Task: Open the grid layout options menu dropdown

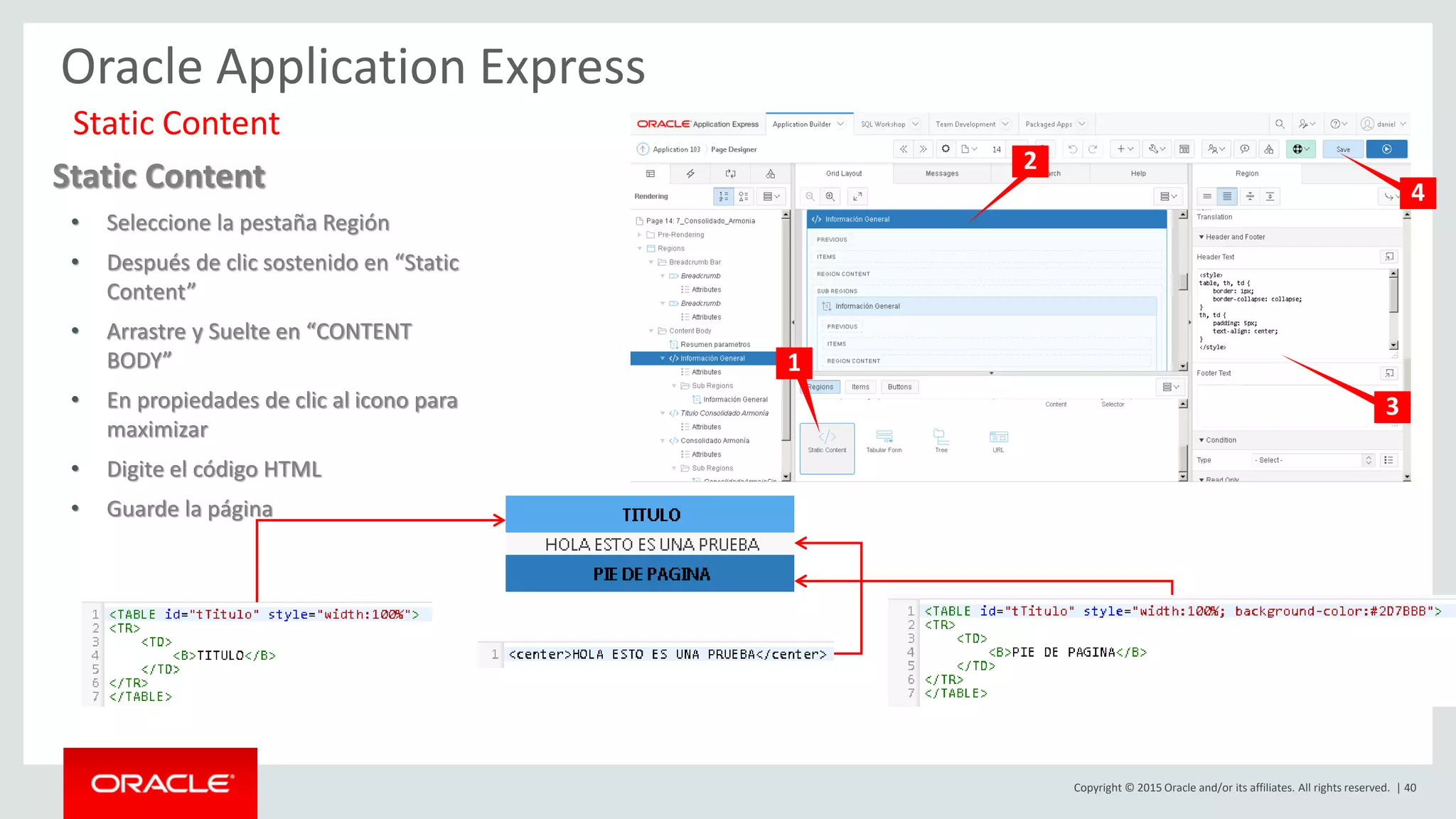Action: (1169, 196)
